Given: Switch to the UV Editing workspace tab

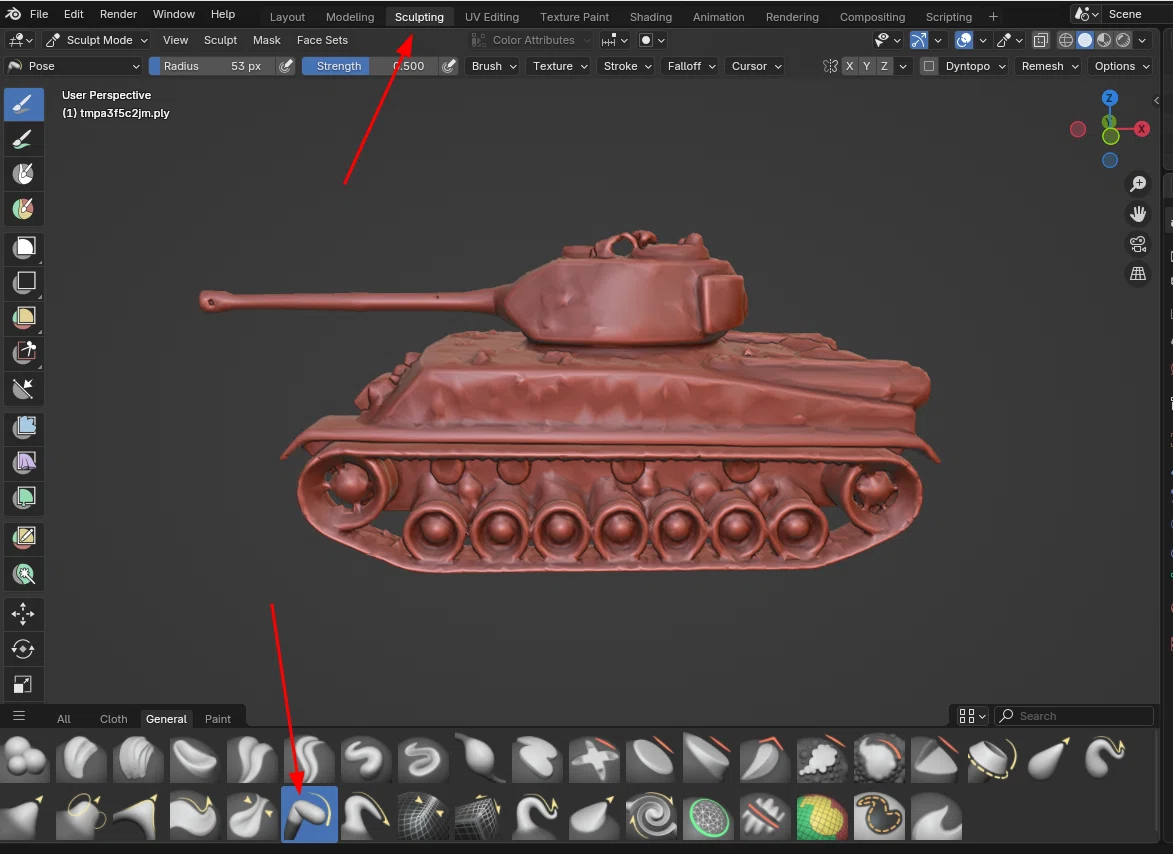Looking at the screenshot, I should tap(491, 16).
